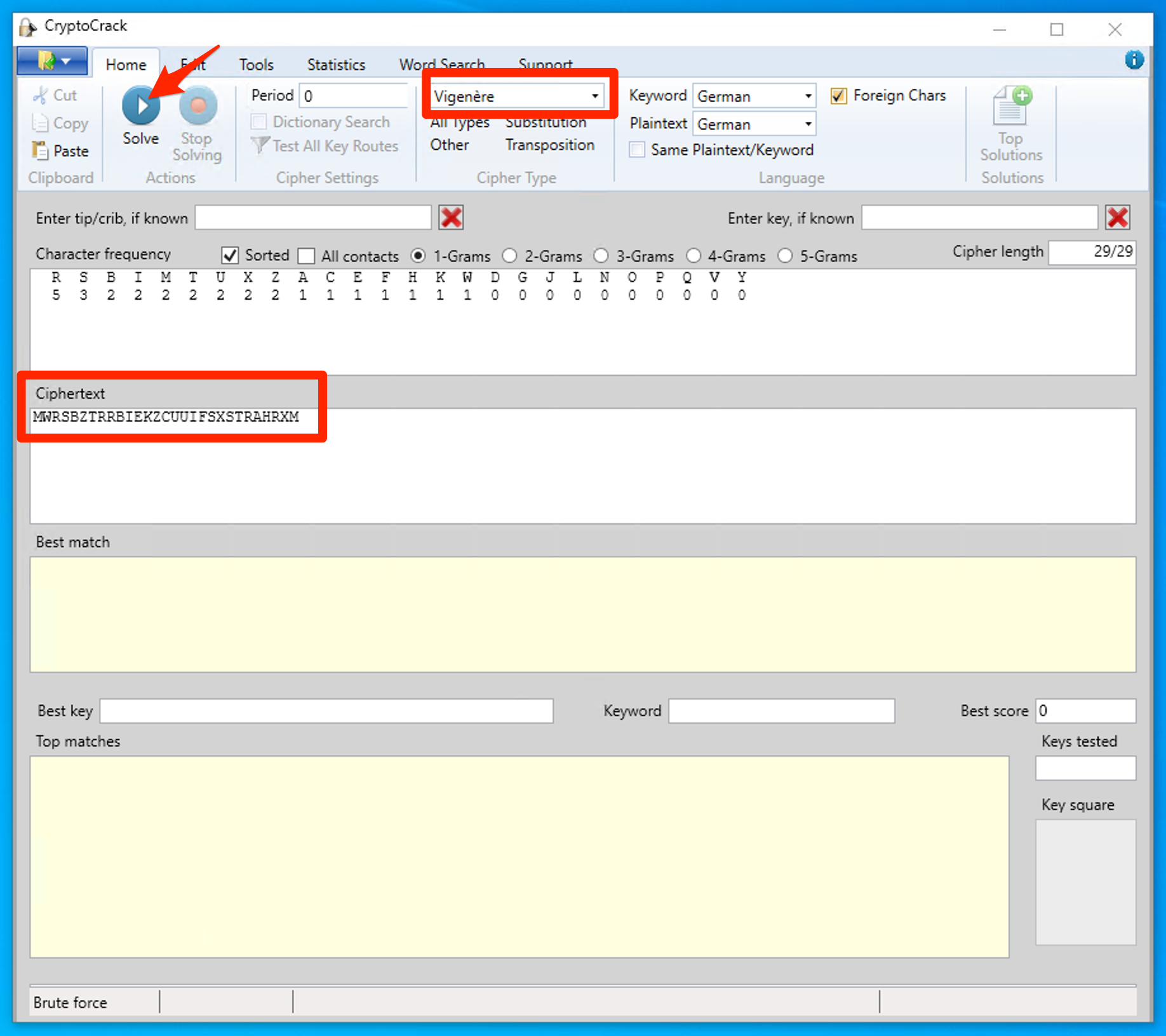The height and width of the screenshot is (1036, 1166).
Task: Select the 3-Grams radio button
Action: click(x=601, y=256)
